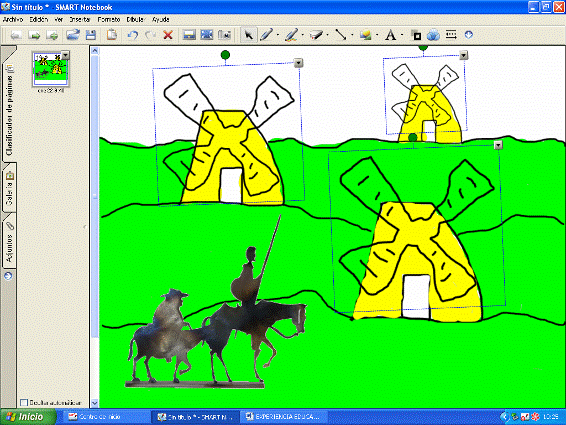
Task: Switch to the Adjuntos side tab
Action: coord(9,241)
